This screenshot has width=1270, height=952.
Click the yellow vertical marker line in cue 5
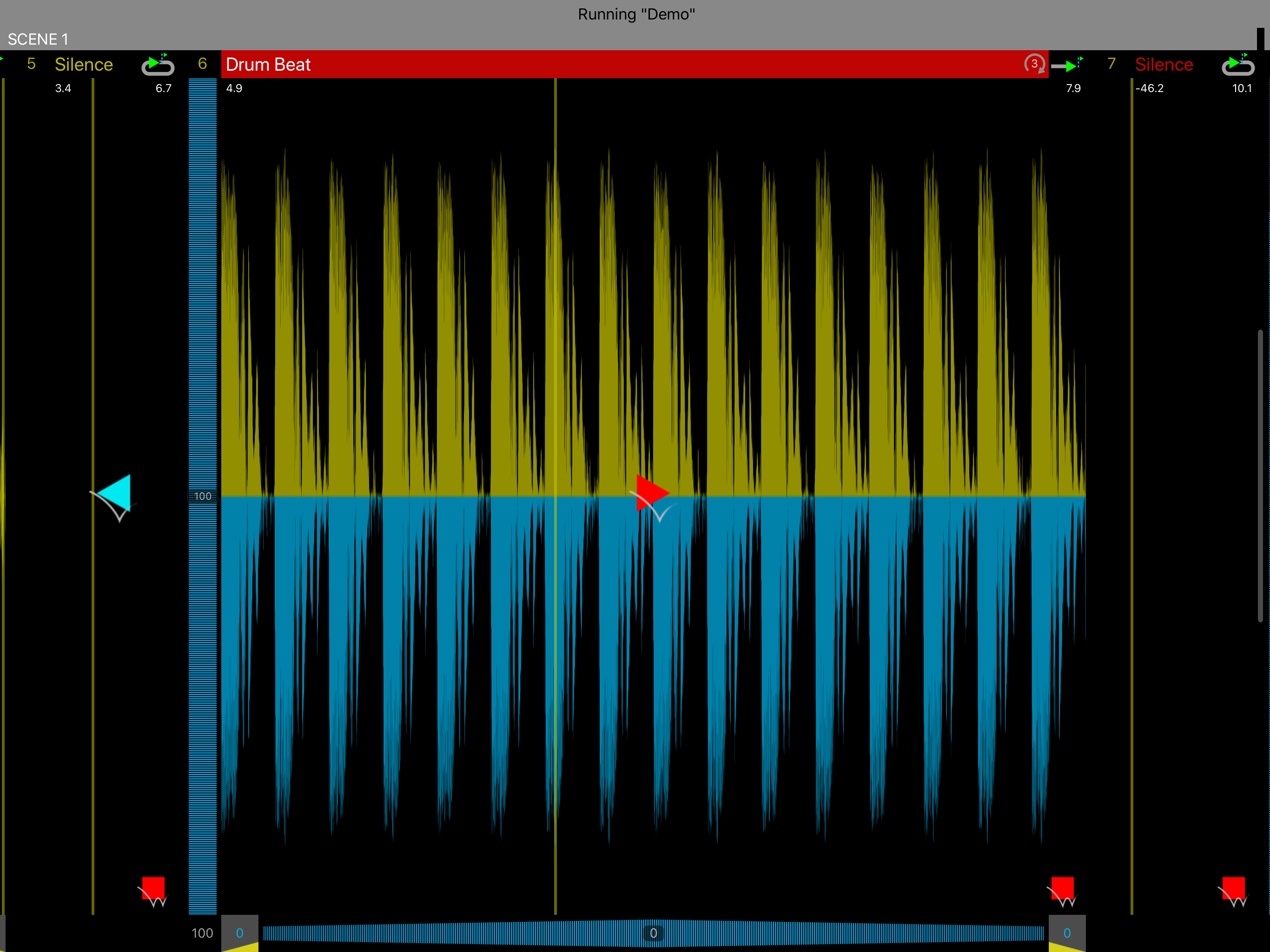[x=93, y=496]
